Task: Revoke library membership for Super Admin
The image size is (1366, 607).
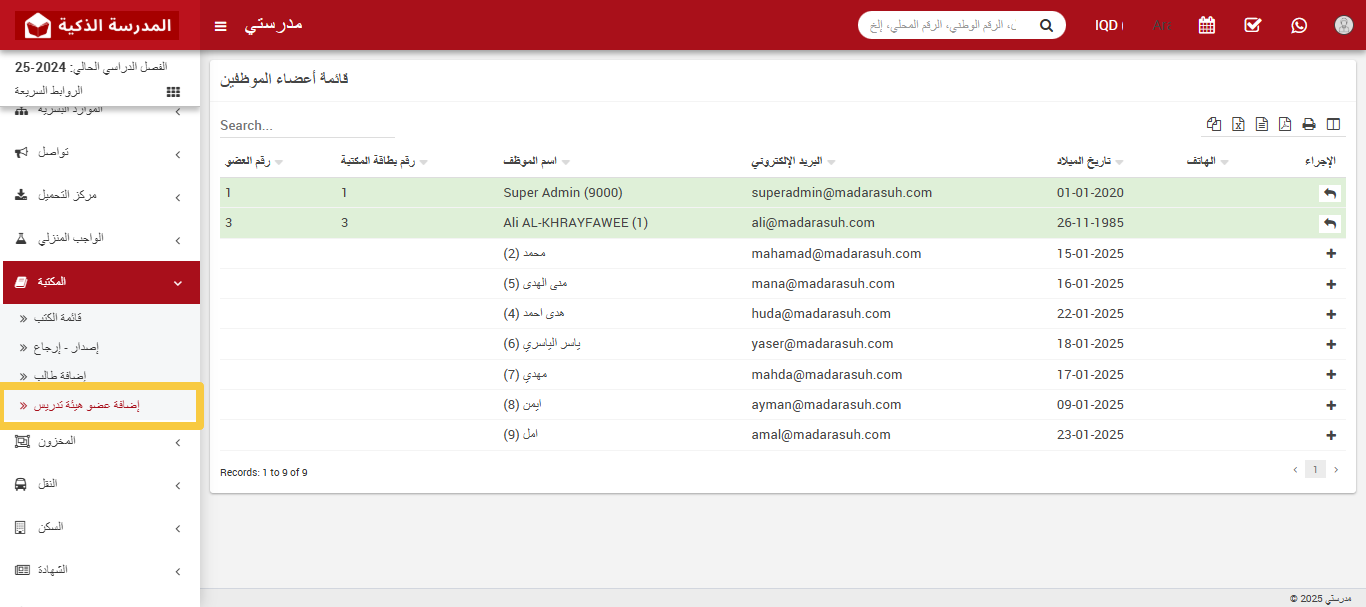Action: 1329,193
